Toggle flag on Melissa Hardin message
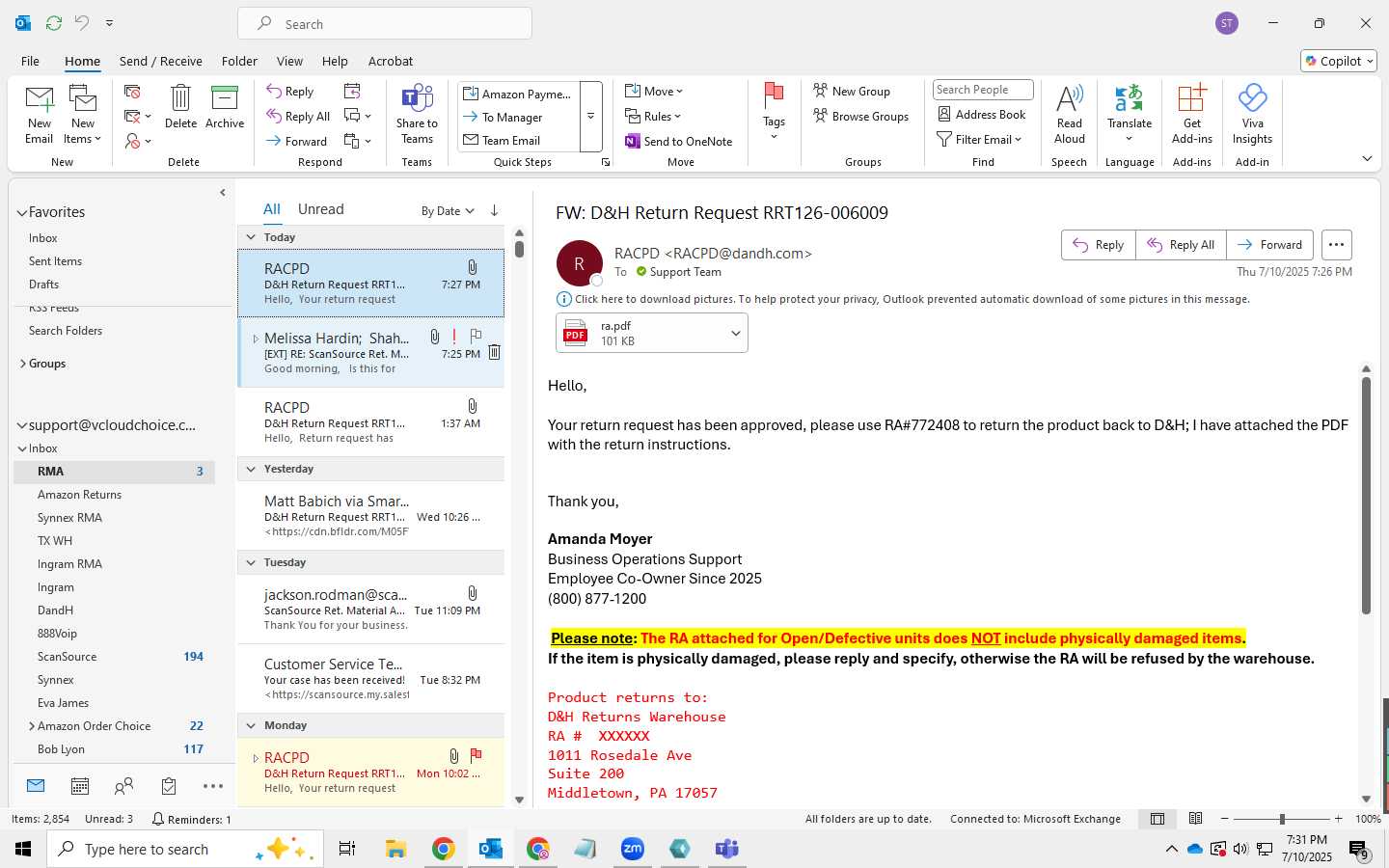The width and height of the screenshot is (1389, 868). [476, 336]
